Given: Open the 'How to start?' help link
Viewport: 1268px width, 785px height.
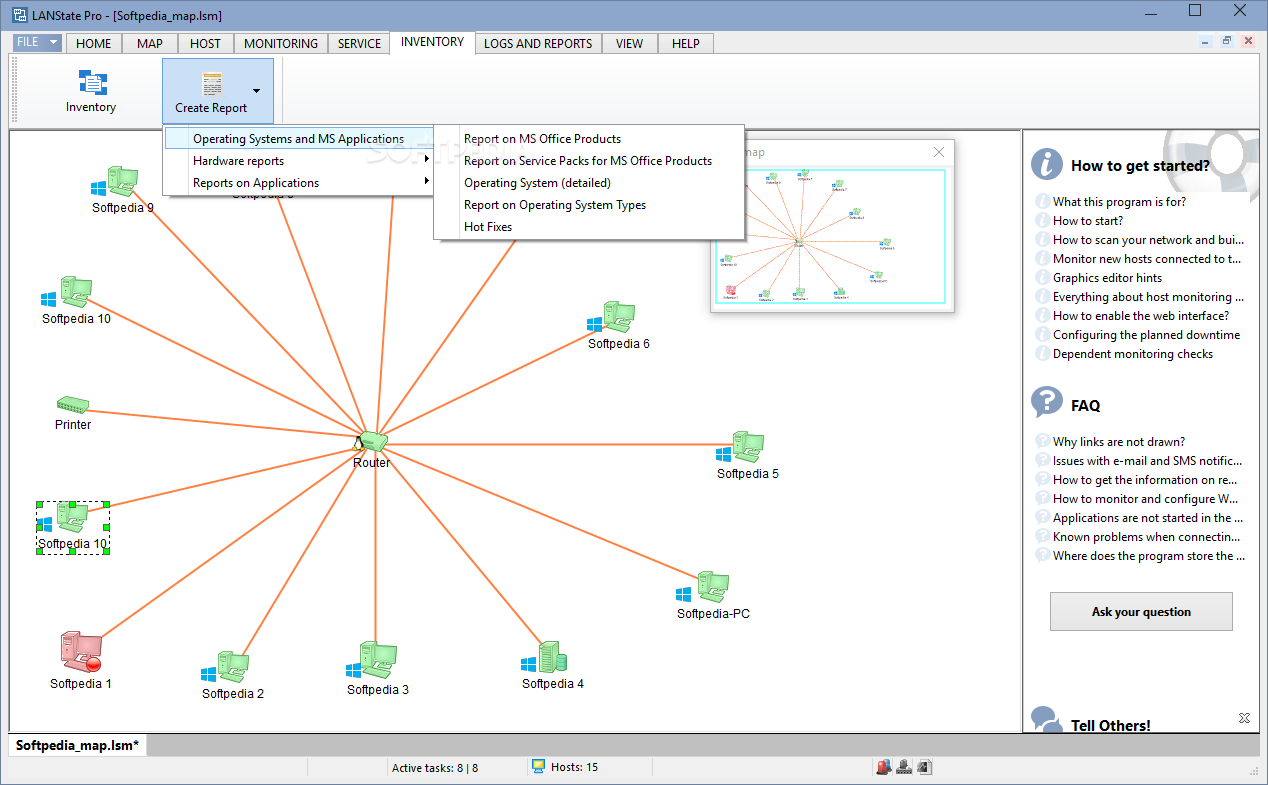Looking at the screenshot, I should pos(1088,221).
